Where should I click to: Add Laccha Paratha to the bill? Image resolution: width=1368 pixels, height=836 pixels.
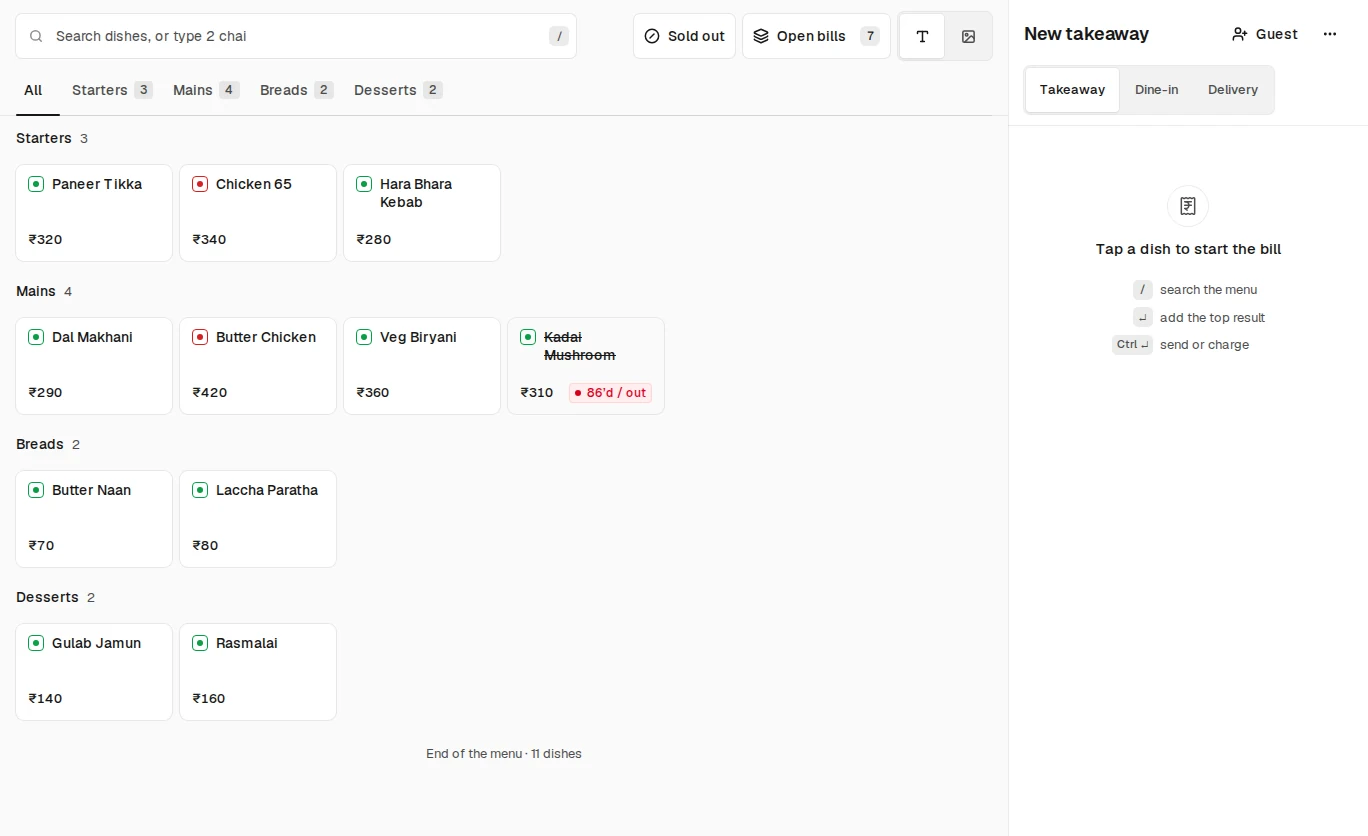point(258,519)
